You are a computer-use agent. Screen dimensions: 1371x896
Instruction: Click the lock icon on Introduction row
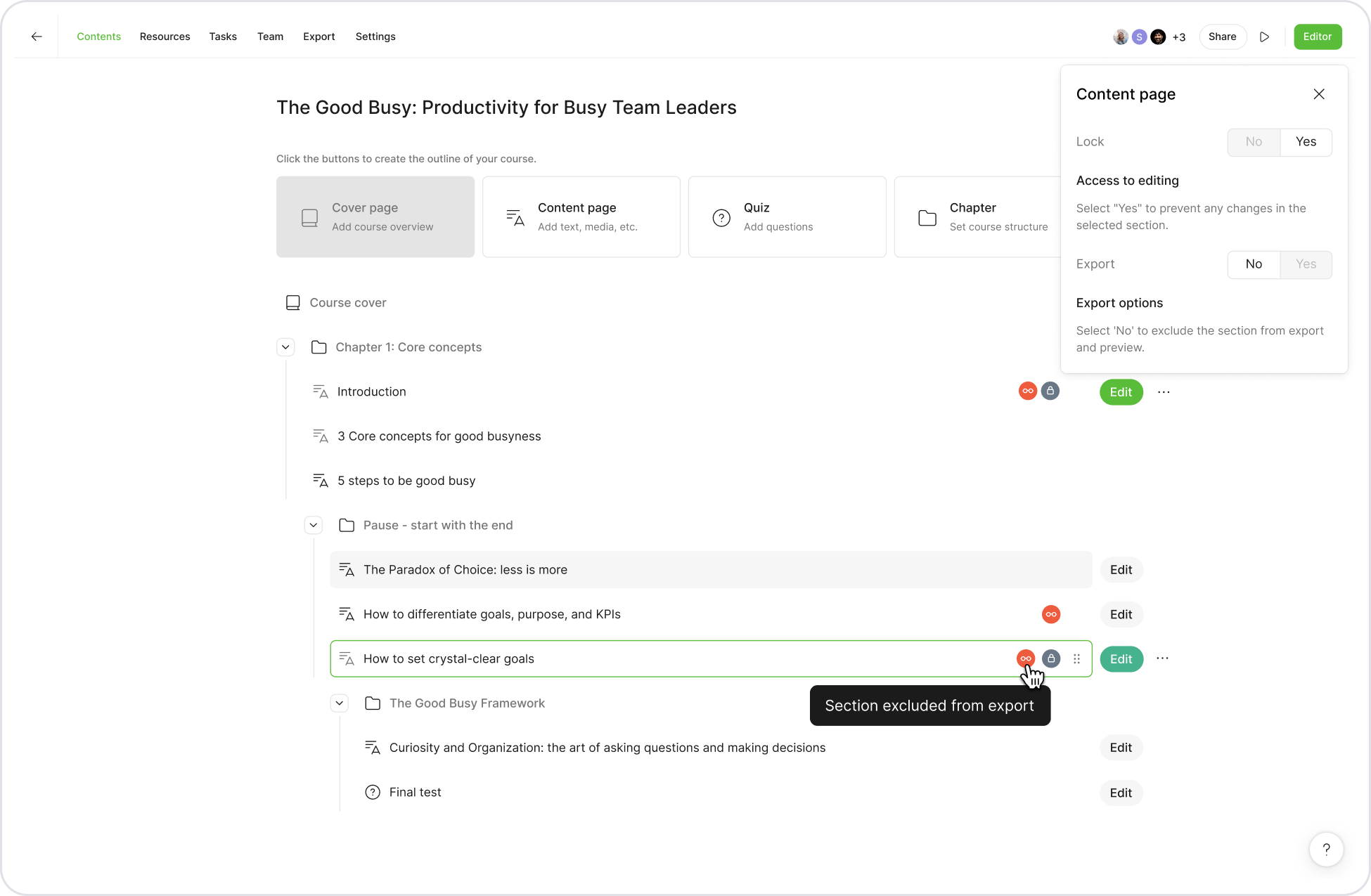(x=1050, y=391)
